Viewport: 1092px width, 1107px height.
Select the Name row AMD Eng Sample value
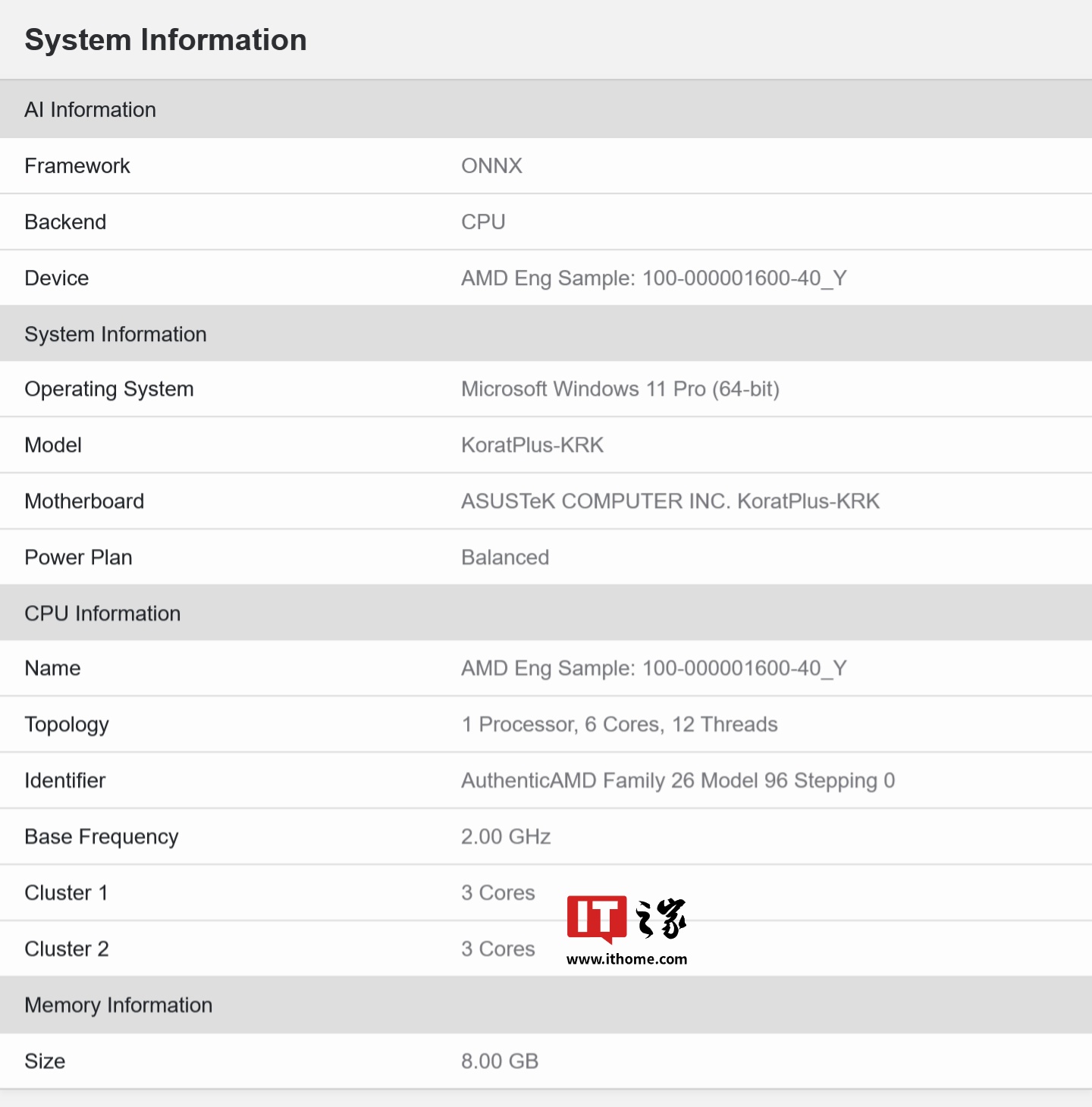point(654,668)
